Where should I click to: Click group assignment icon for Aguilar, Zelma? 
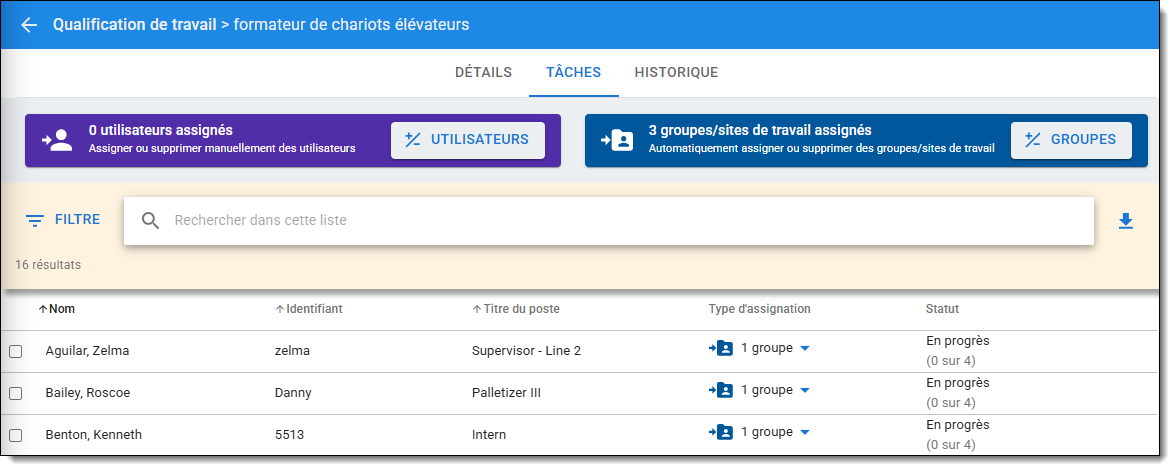pyautogui.click(x=721, y=348)
